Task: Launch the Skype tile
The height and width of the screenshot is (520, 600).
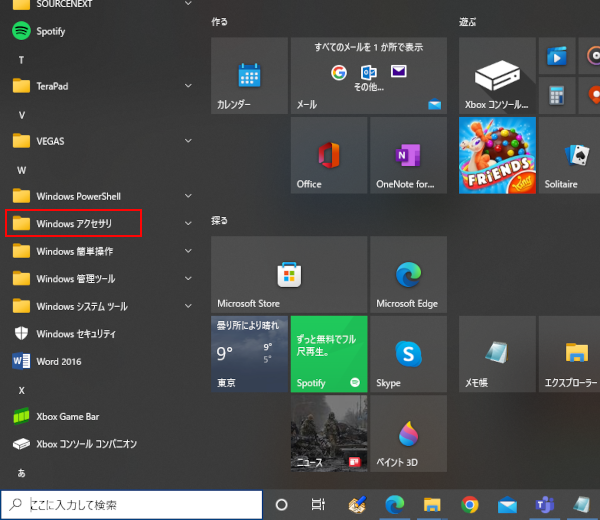Action: (409, 354)
